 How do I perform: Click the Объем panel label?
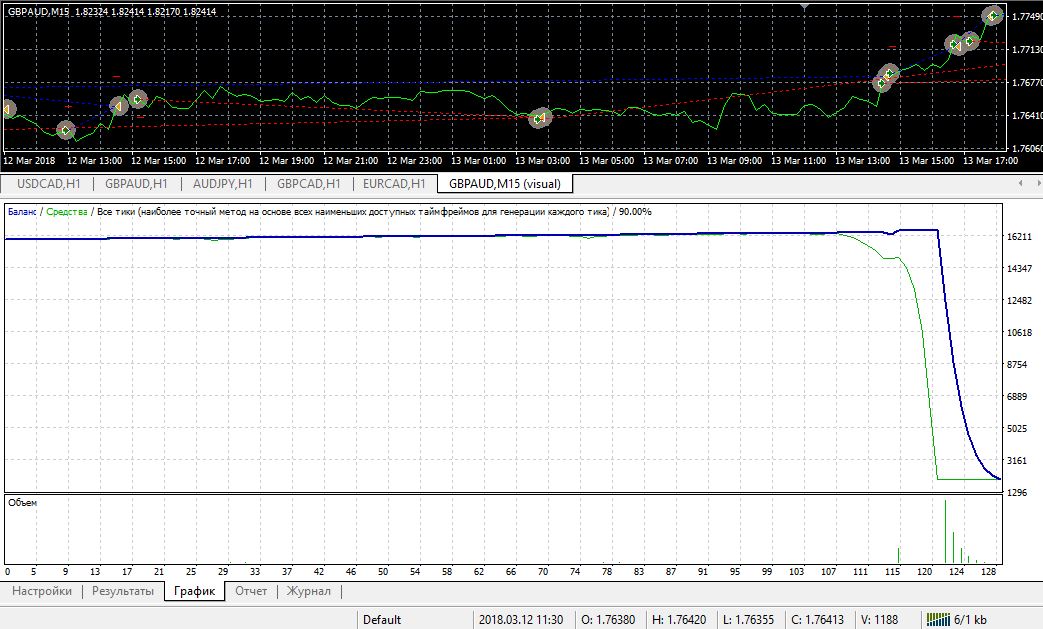(23, 503)
